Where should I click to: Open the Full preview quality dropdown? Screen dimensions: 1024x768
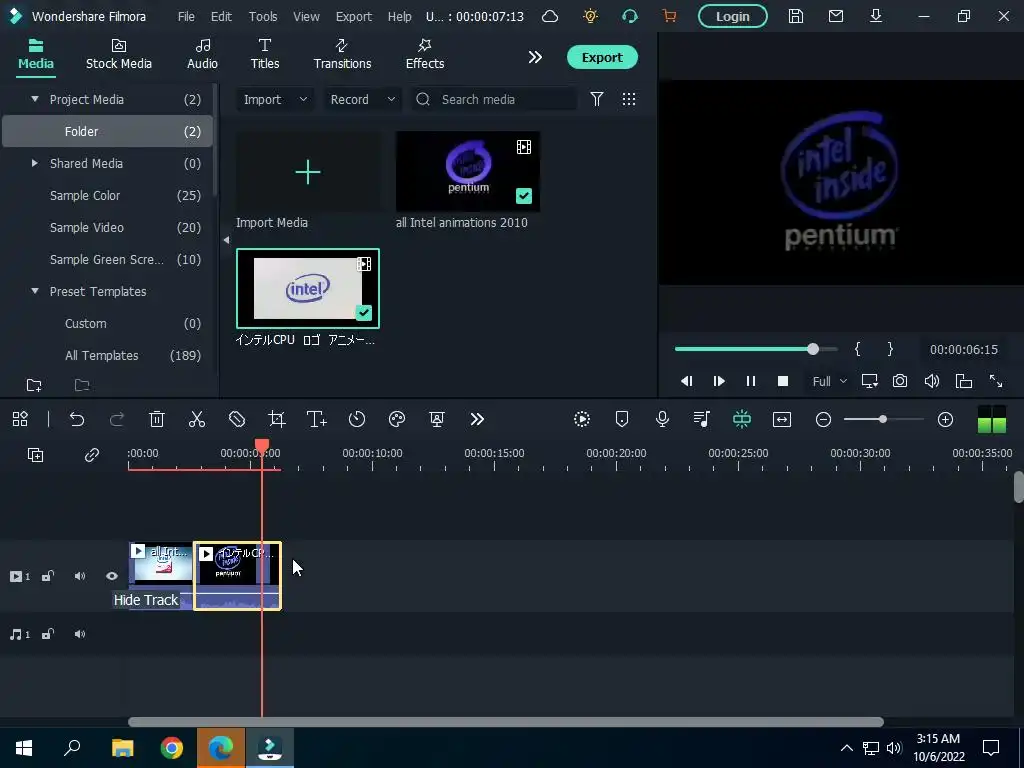[829, 381]
